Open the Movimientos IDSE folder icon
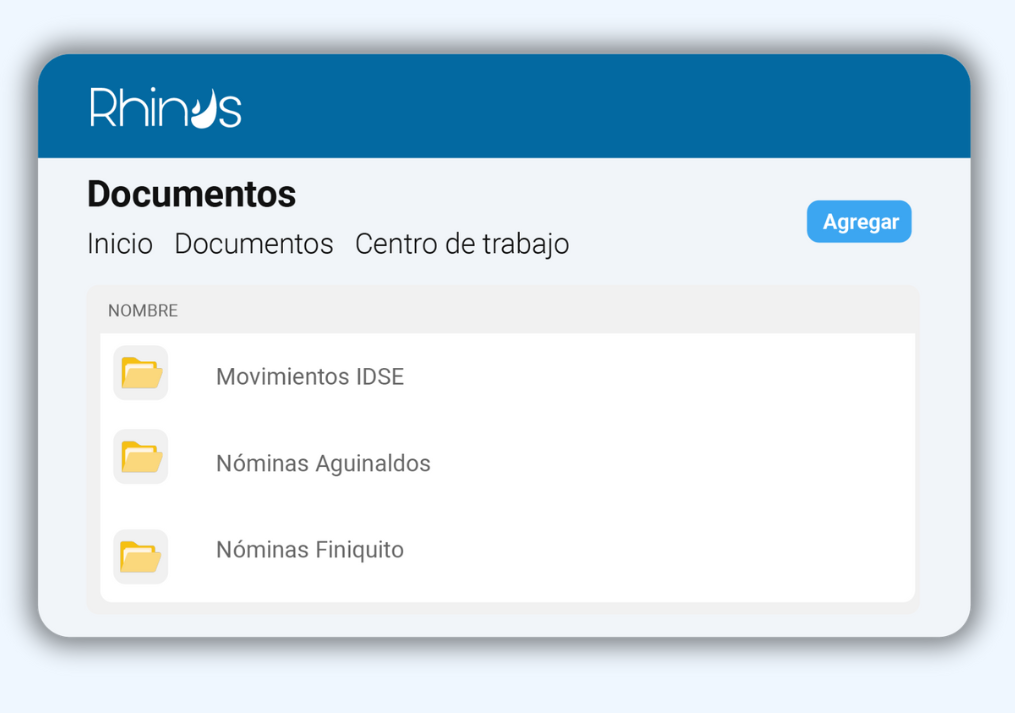 click(x=141, y=373)
